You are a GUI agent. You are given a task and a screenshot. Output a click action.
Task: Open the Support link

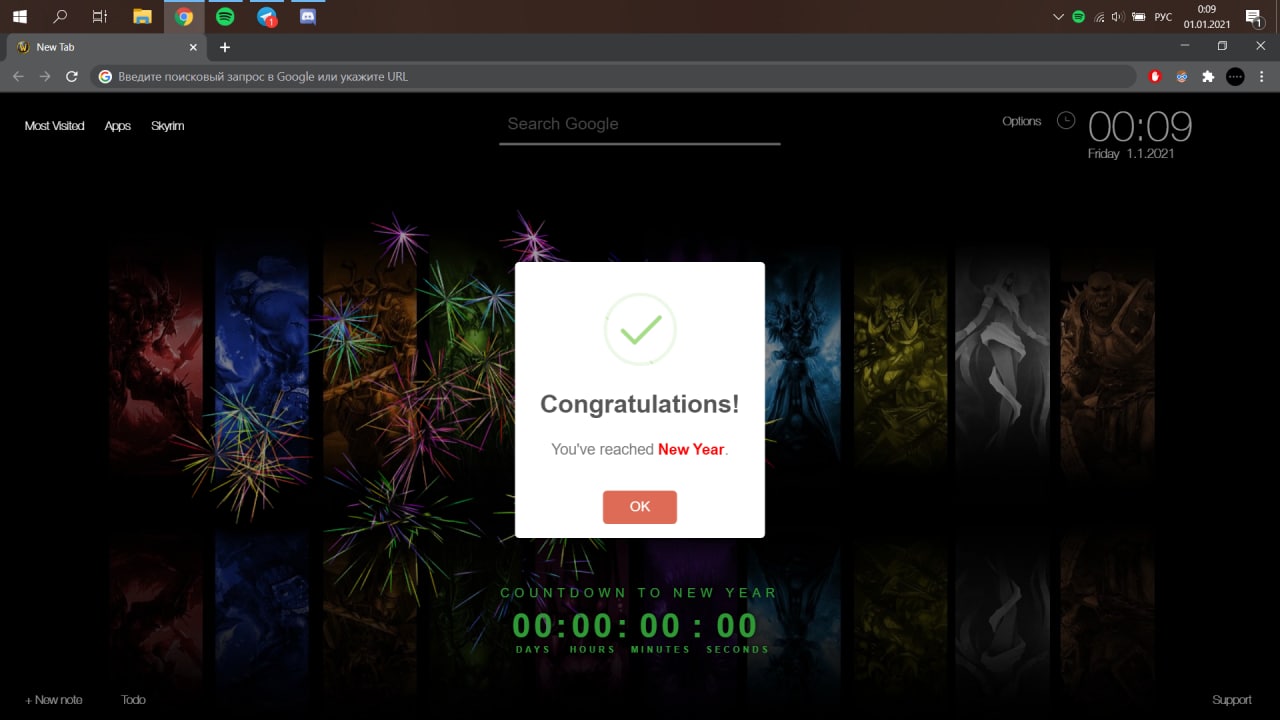click(1232, 700)
